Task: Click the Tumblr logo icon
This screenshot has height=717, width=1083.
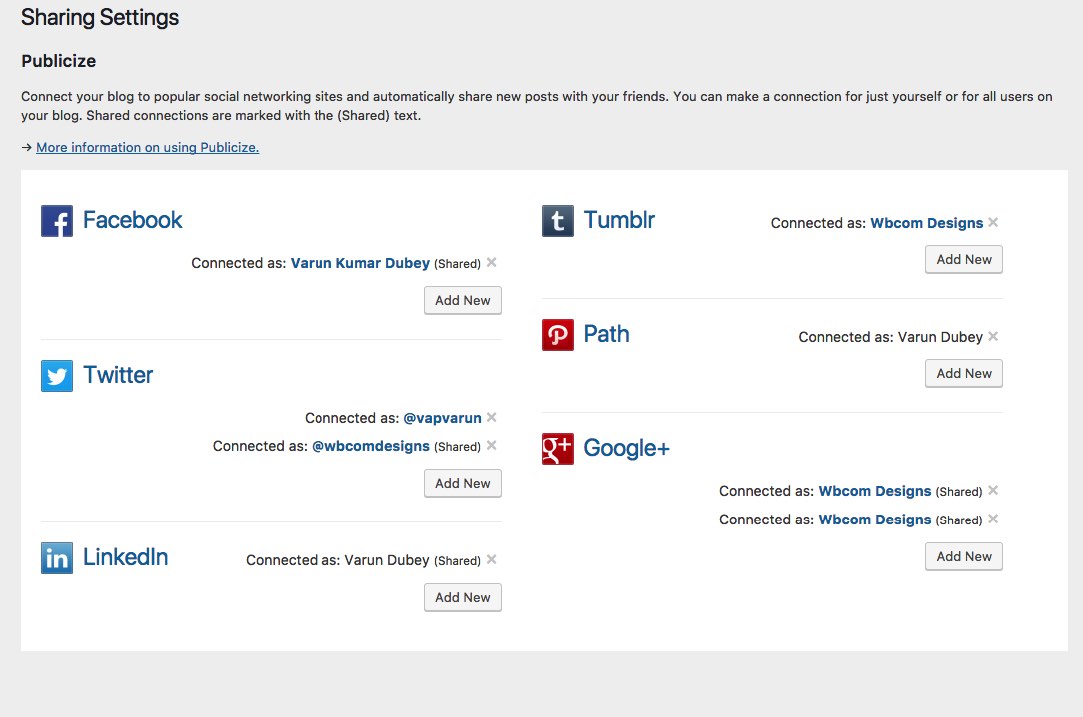Action: point(558,221)
